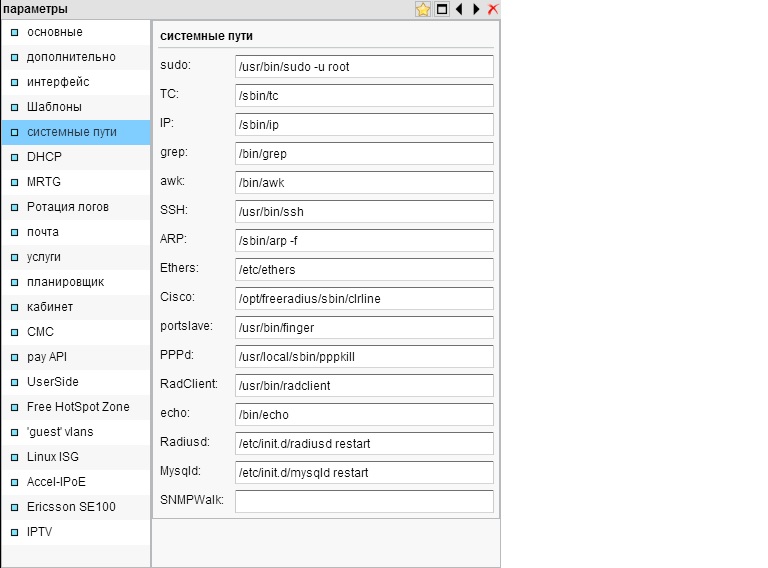Select Free HotSpot Zone item

coord(78,407)
